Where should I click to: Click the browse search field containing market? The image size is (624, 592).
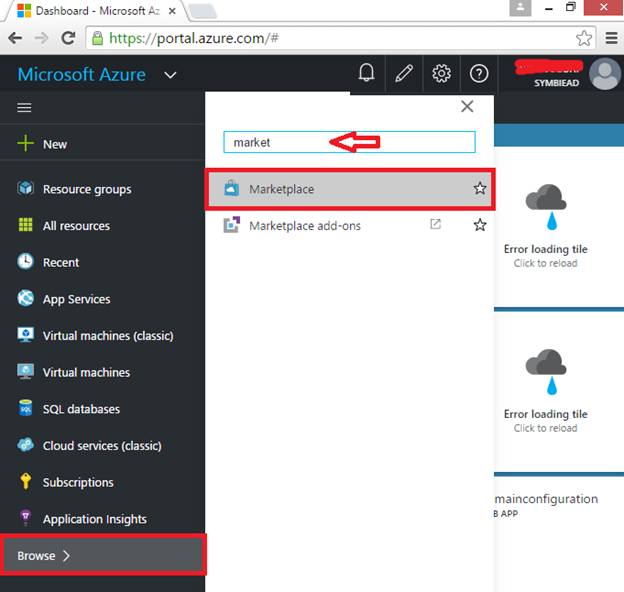(349, 142)
